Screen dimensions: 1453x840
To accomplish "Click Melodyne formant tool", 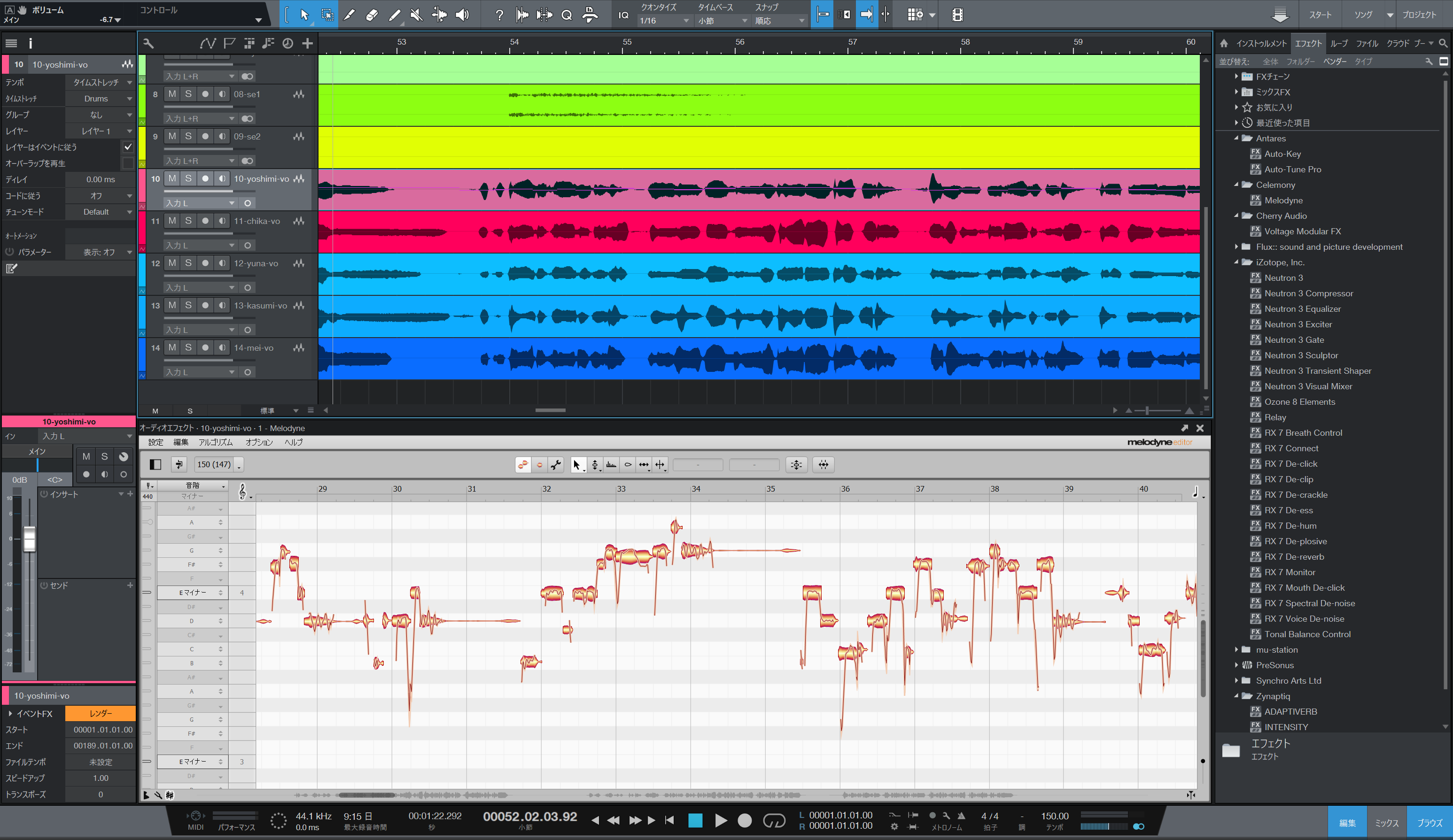I will [x=612, y=464].
